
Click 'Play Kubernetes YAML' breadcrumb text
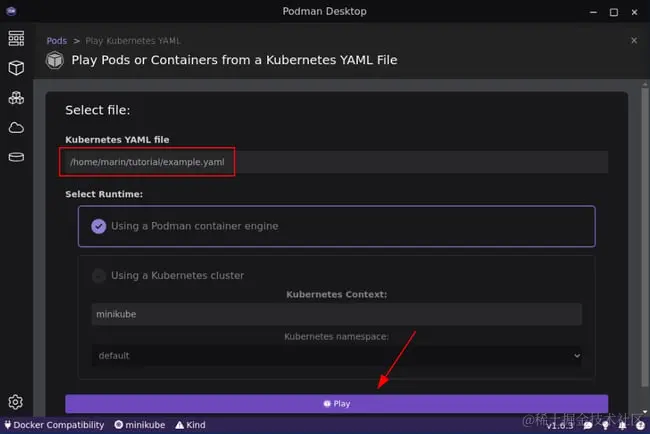133,41
